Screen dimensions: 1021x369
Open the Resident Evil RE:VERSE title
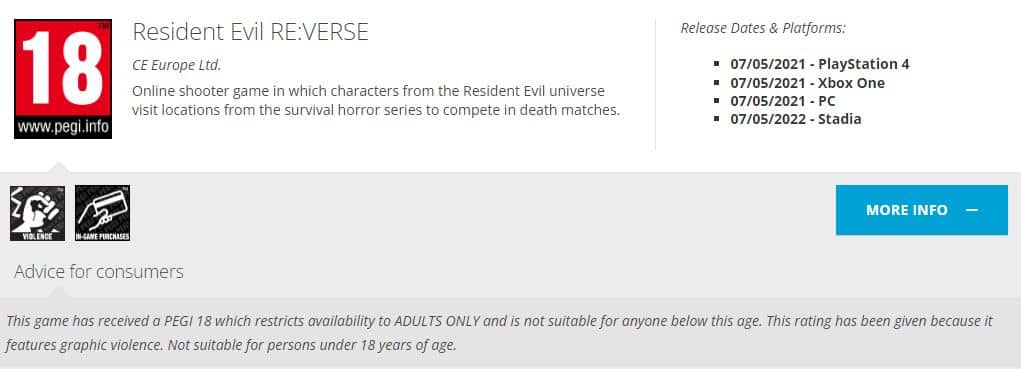pos(251,32)
